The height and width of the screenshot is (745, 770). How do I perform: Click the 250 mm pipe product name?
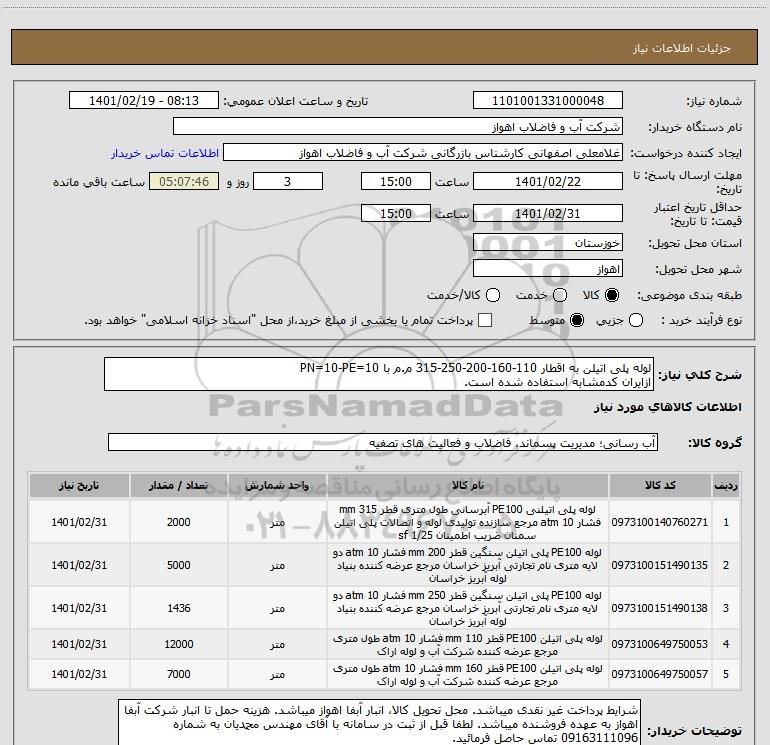(468, 608)
